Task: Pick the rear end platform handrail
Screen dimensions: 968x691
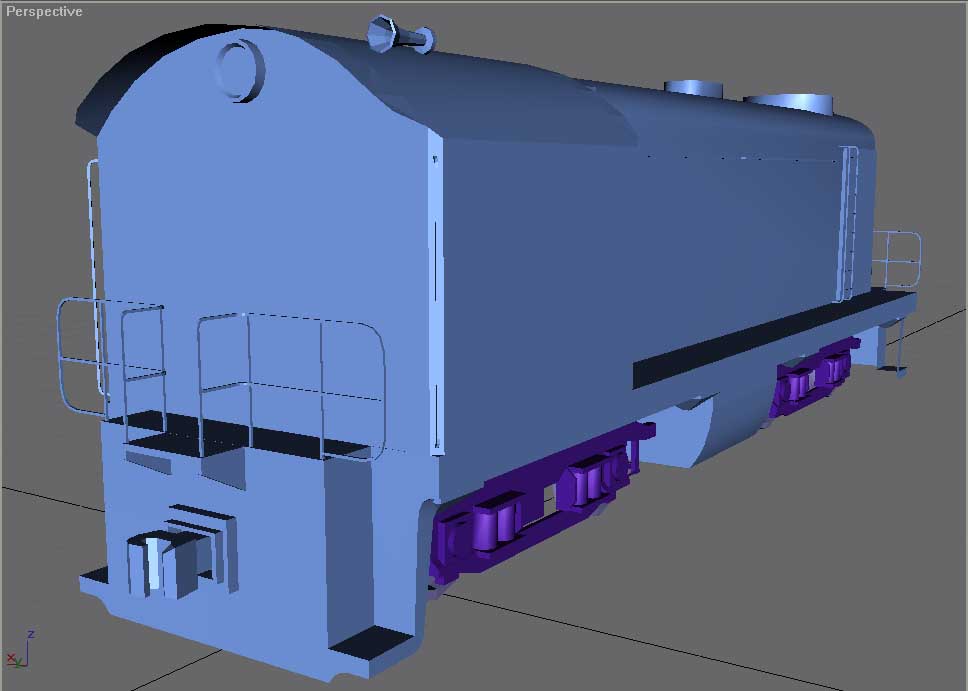Action: click(895, 260)
